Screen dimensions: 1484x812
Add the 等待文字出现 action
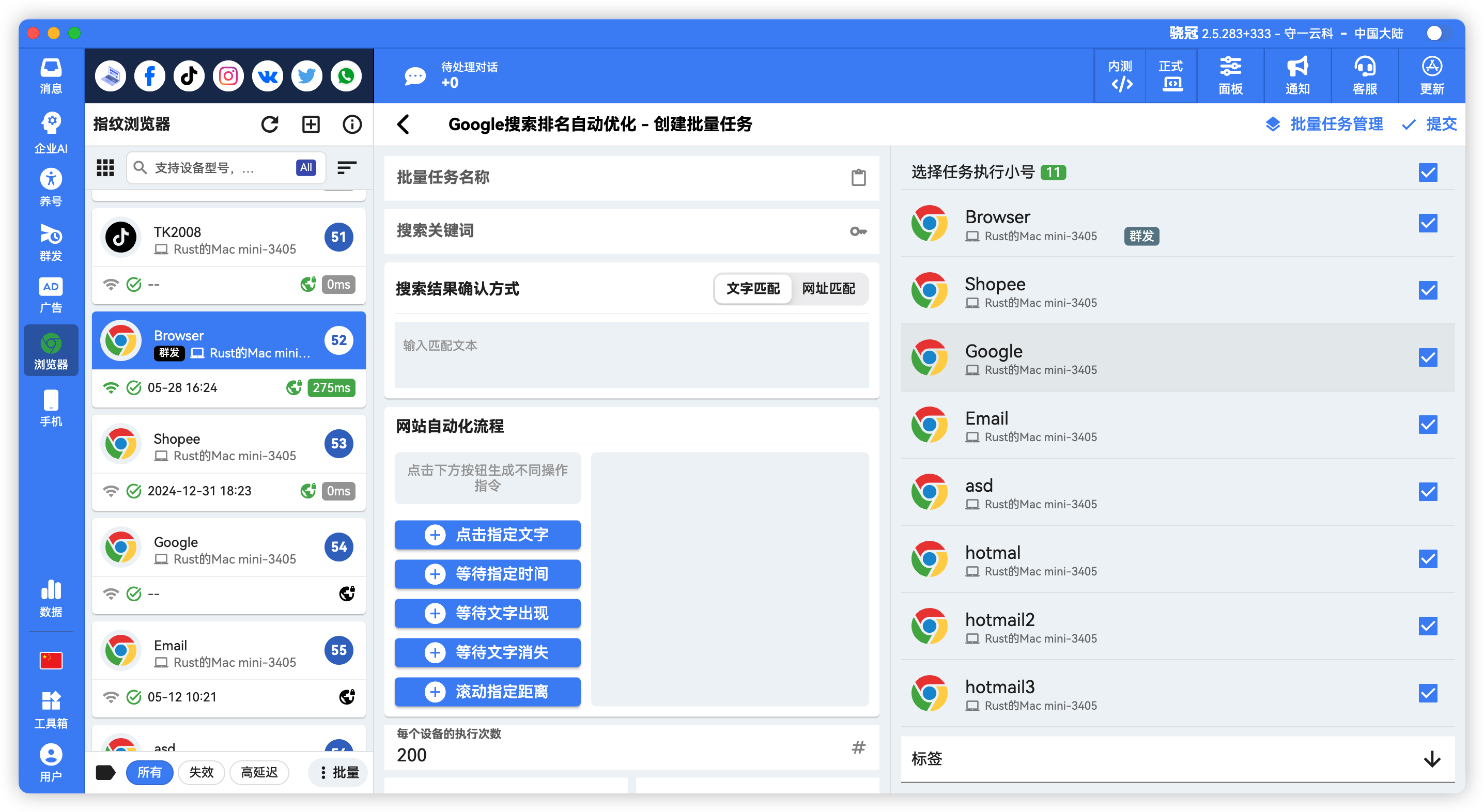pos(487,613)
